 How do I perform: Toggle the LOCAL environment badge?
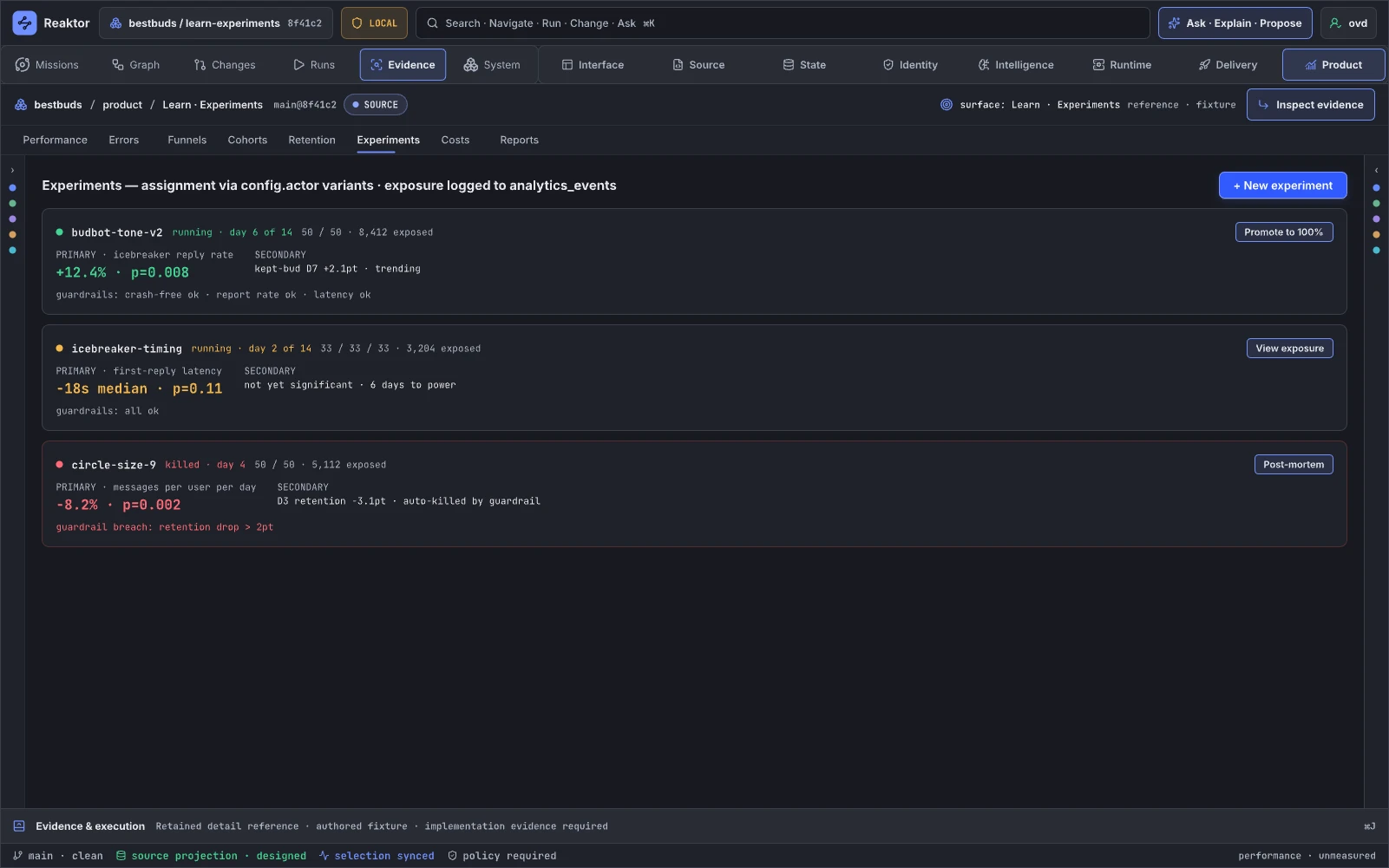point(374,23)
